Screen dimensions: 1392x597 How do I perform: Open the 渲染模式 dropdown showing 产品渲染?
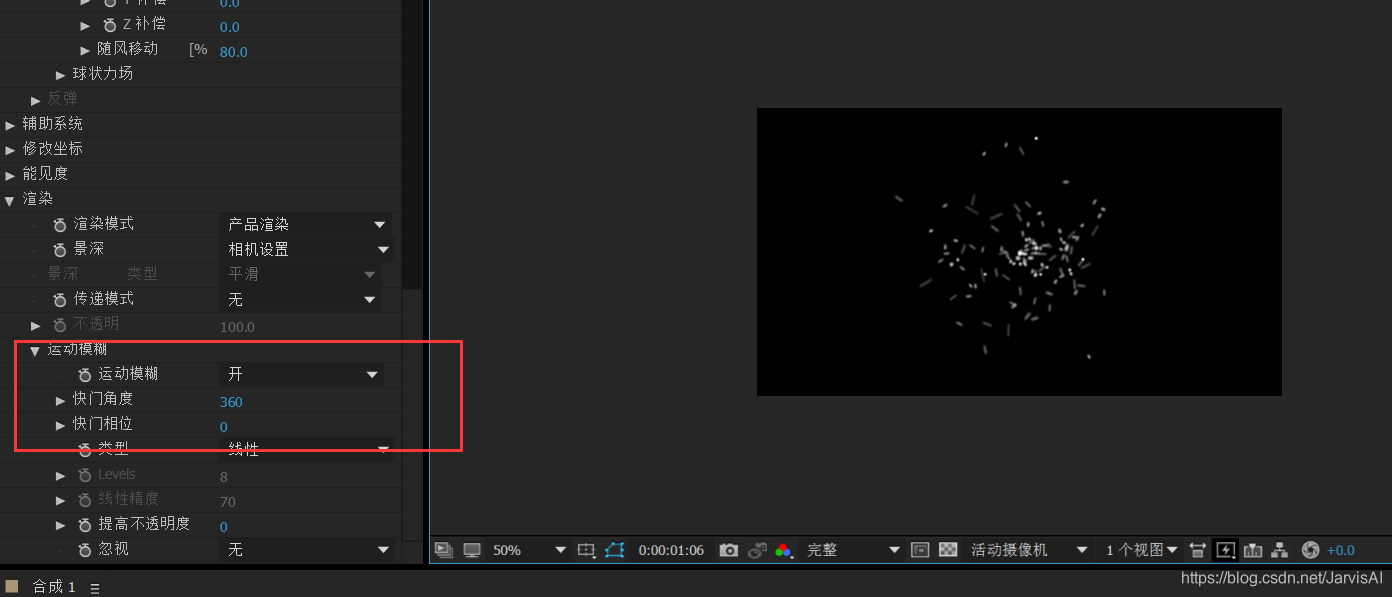pyautogui.click(x=306, y=224)
